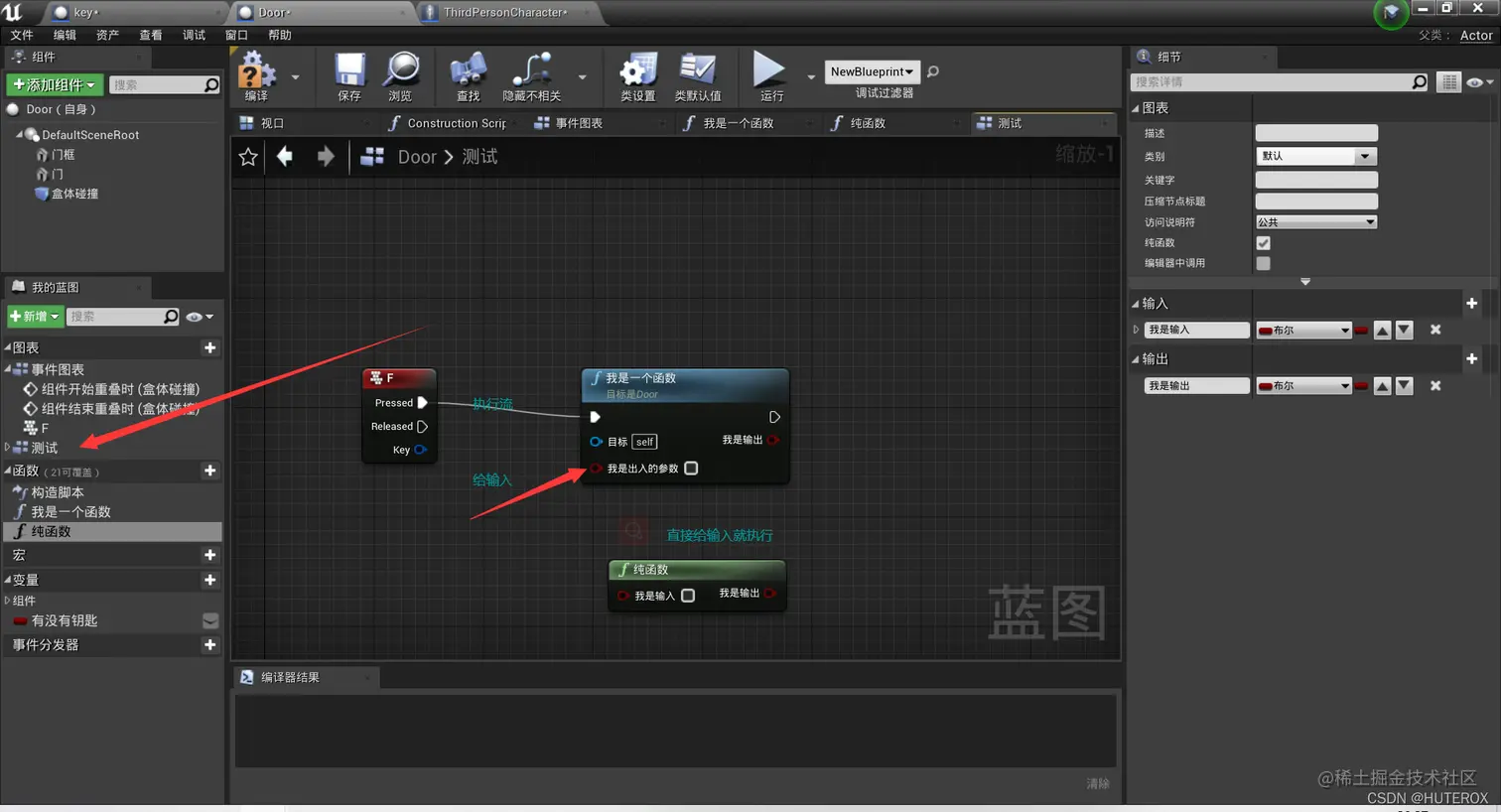Open the 新增 add new dropdown
This screenshot has height=812, width=1501.
35,317
